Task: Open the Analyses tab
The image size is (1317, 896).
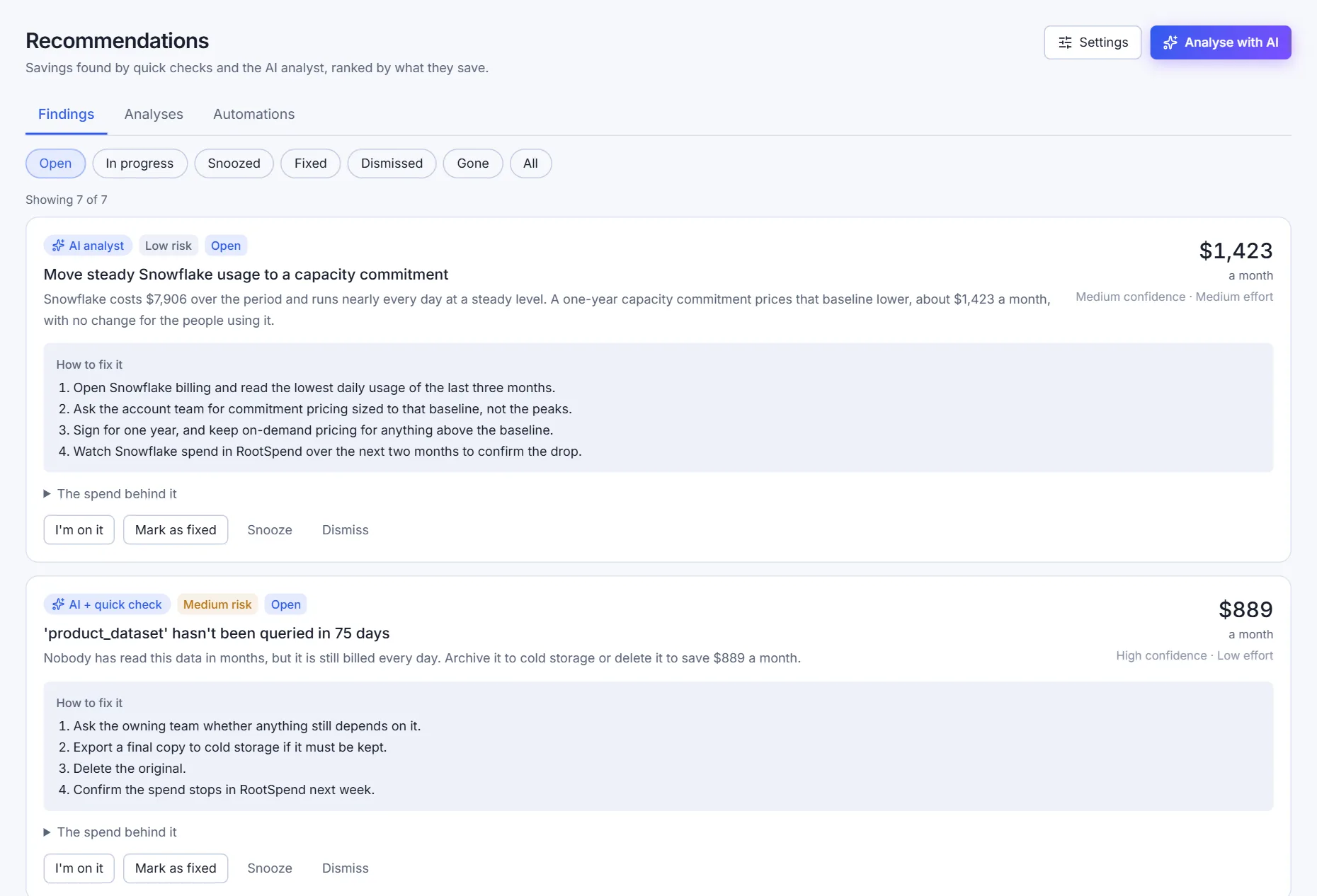Action: pos(154,114)
